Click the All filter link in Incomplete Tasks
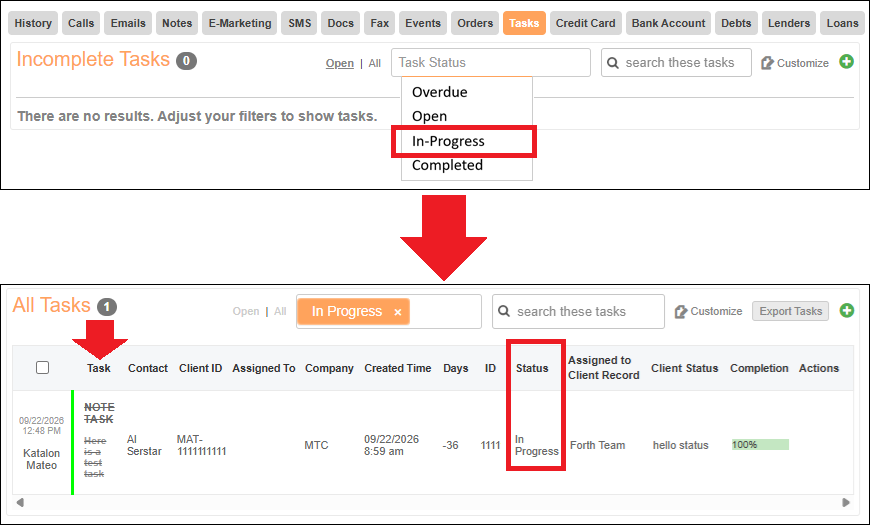Screen dimensions: 870x525 375,63
